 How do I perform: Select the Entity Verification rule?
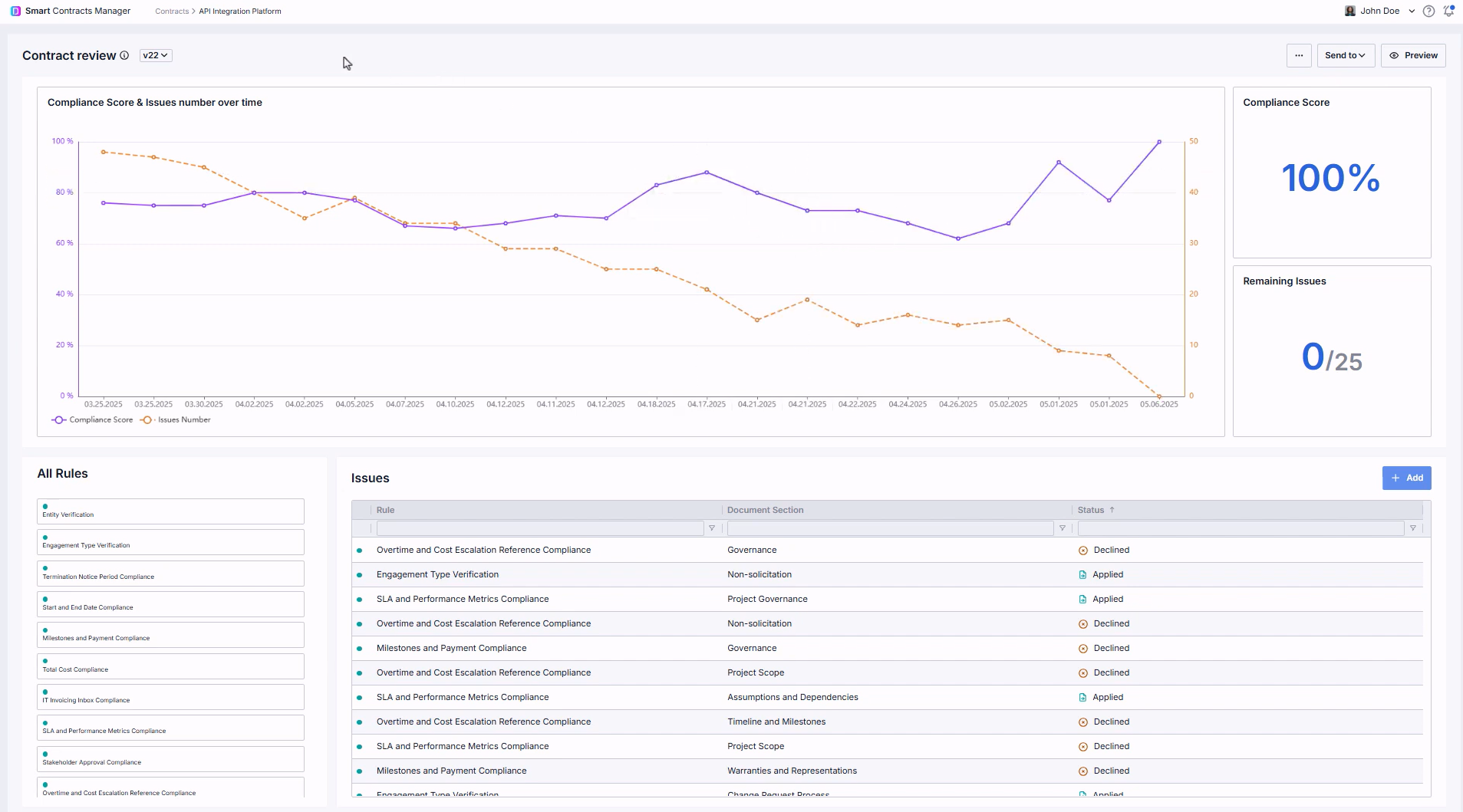(170, 511)
